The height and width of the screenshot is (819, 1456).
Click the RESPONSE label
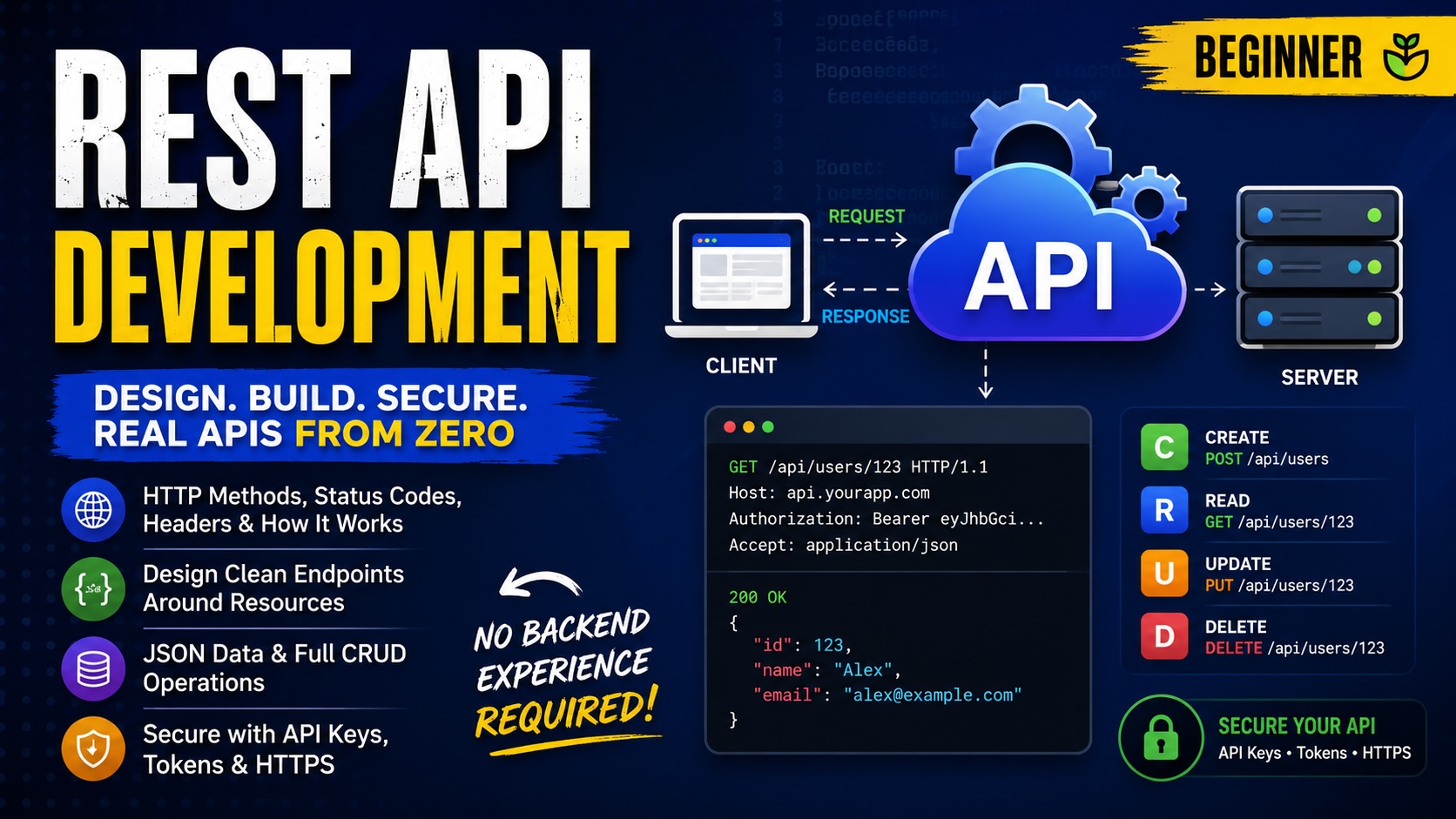(866, 316)
